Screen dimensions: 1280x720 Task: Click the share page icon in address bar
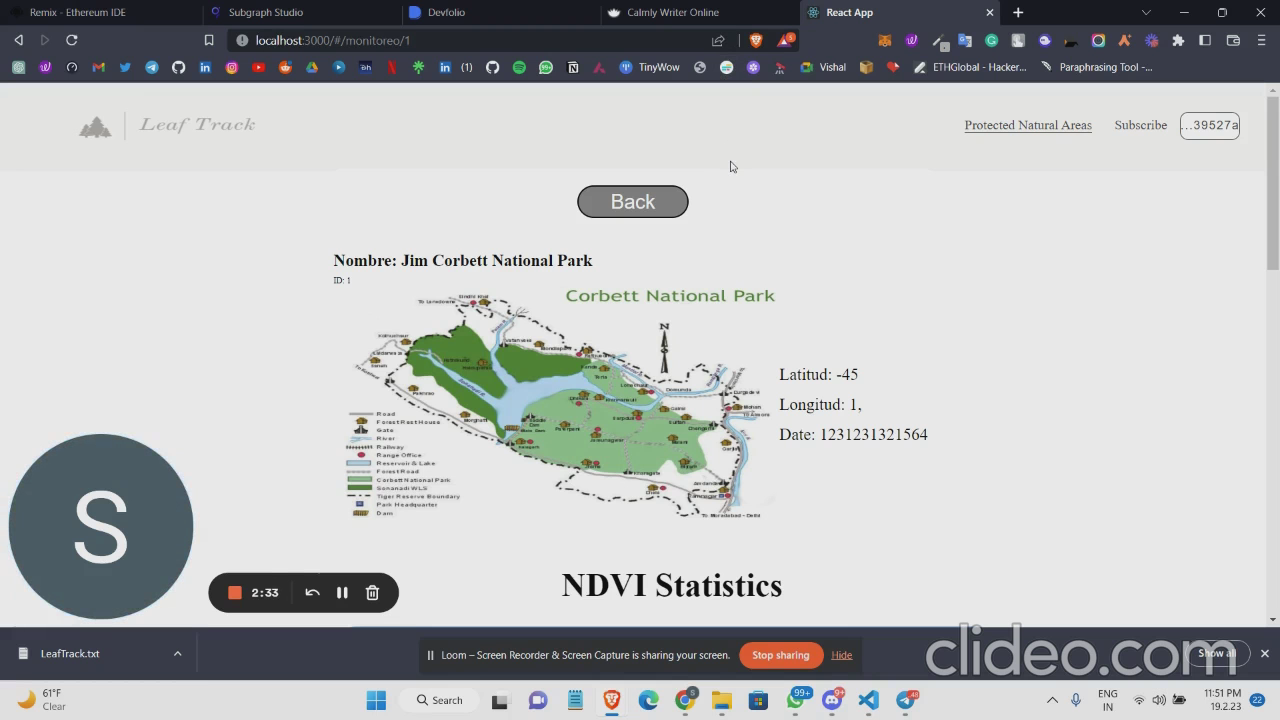pyautogui.click(x=717, y=40)
